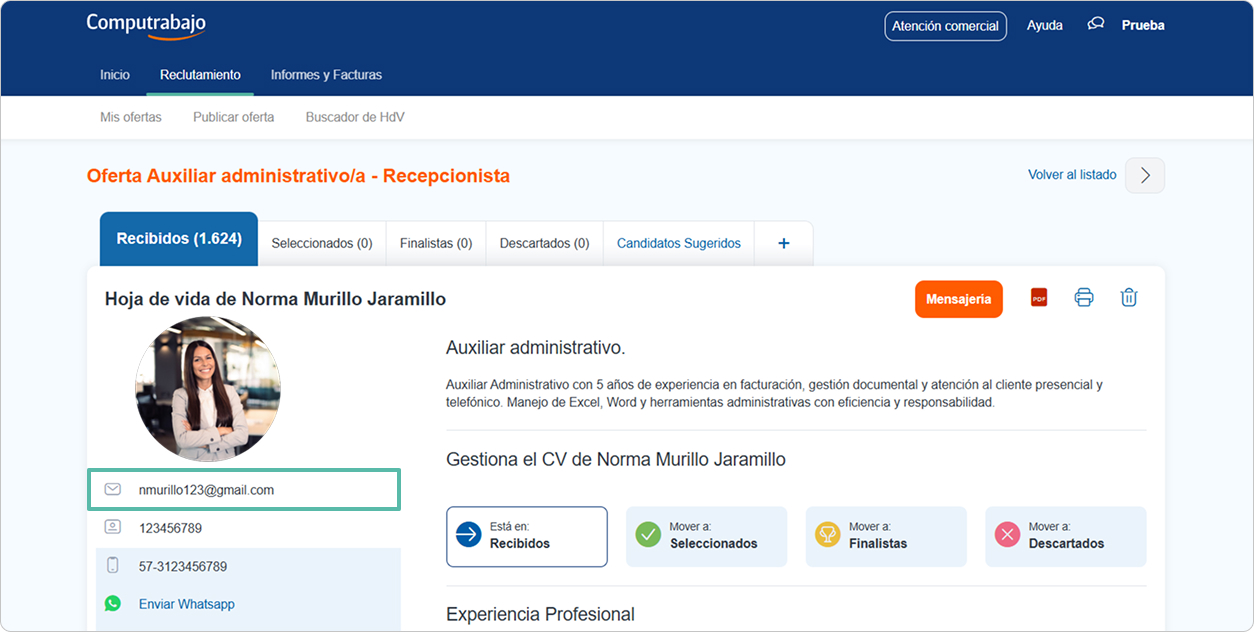The width and height of the screenshot is (1254, 632).
Task: Open the chat messages icon in header
Action: tap(1096, 25)
